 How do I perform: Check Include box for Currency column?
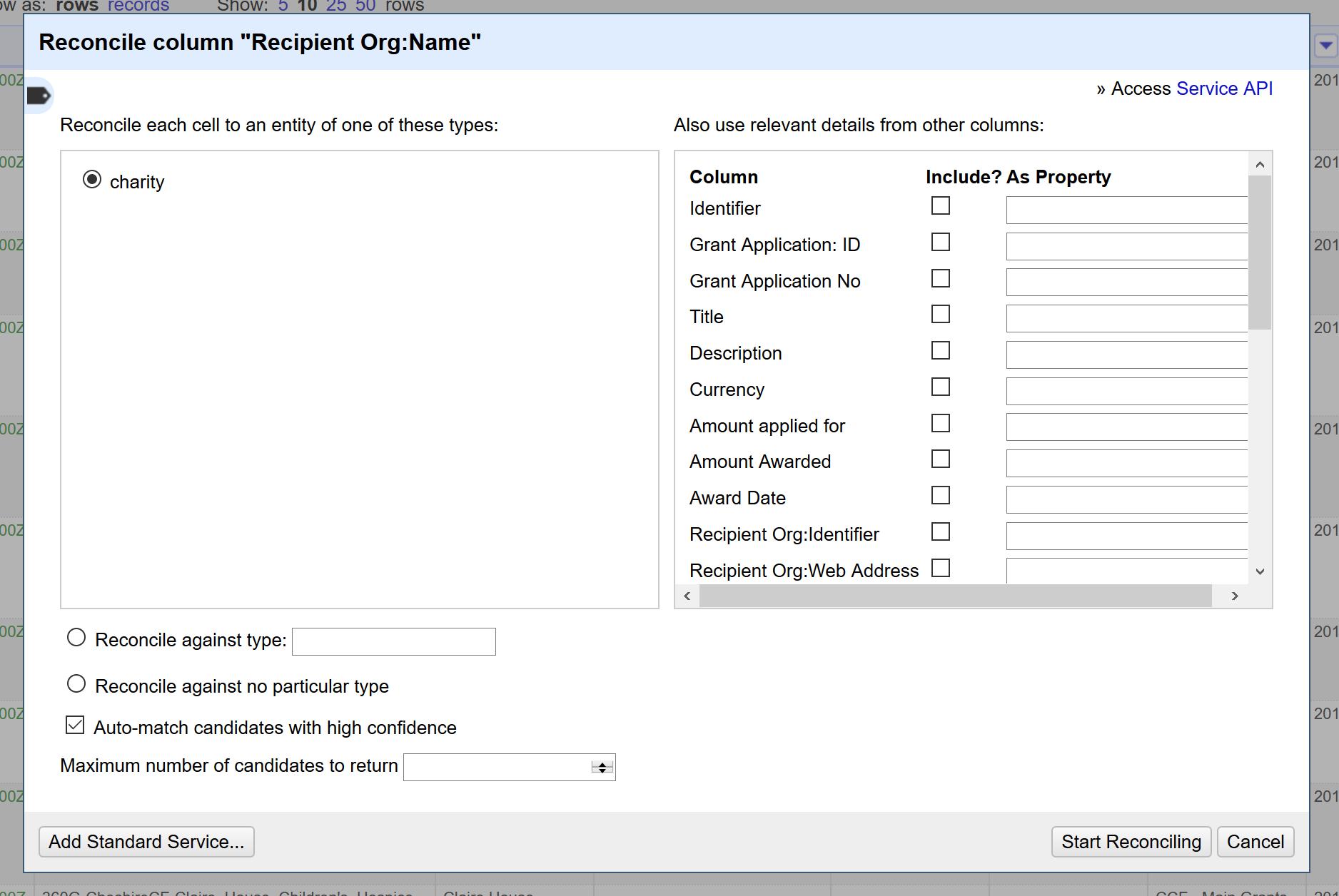[941, 387]
